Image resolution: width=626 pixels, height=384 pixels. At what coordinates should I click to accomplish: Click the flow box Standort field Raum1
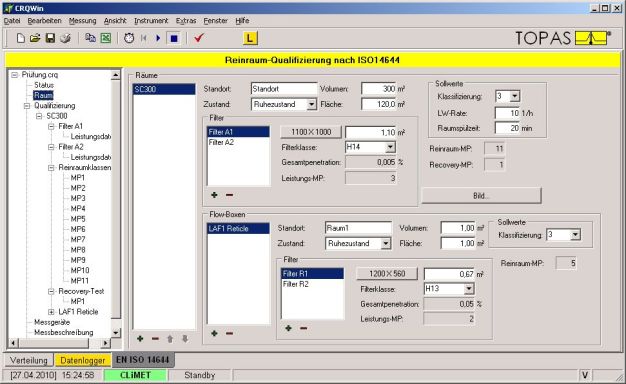click(358, 228)
